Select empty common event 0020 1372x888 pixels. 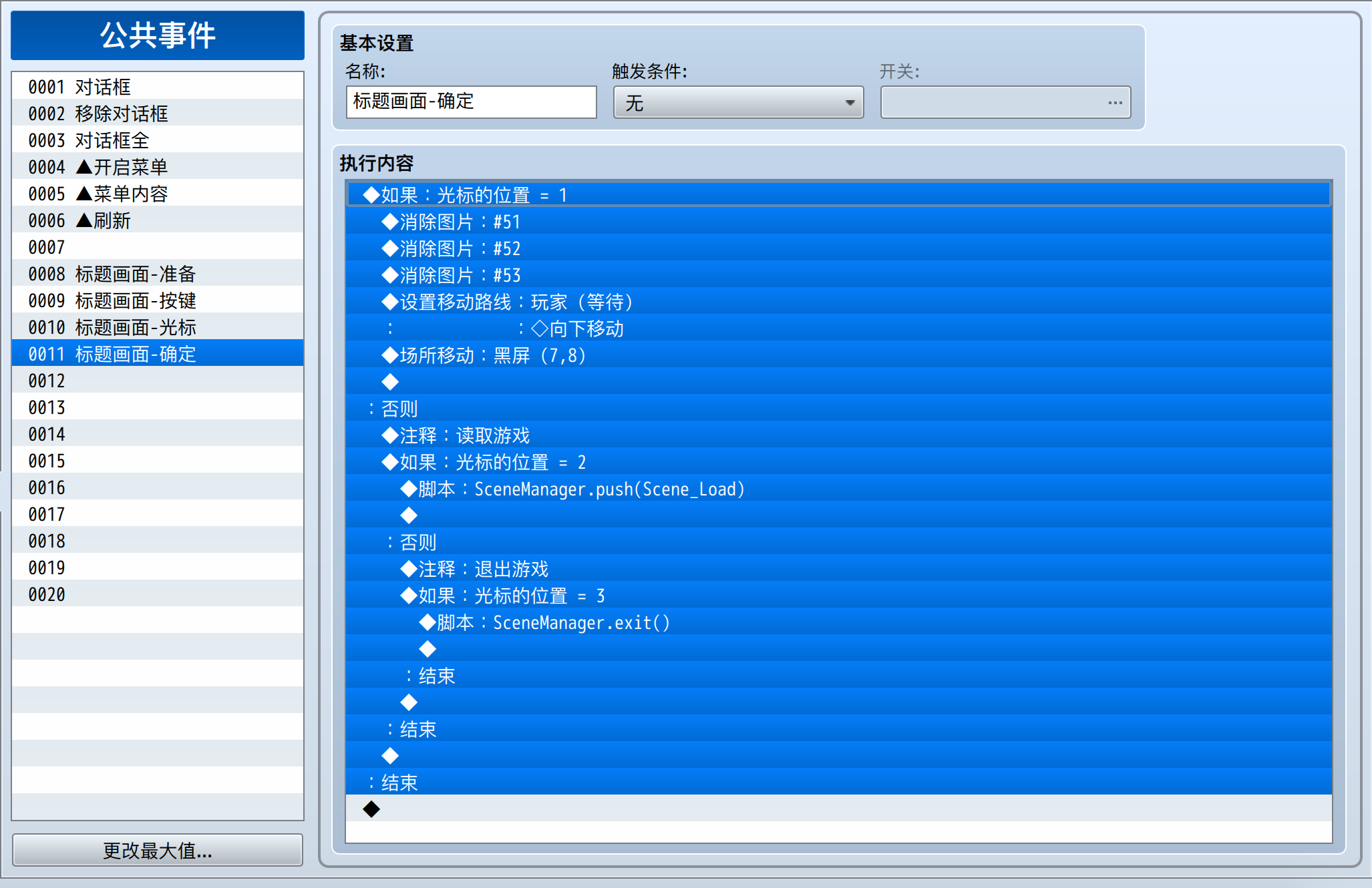pos(158,594)
